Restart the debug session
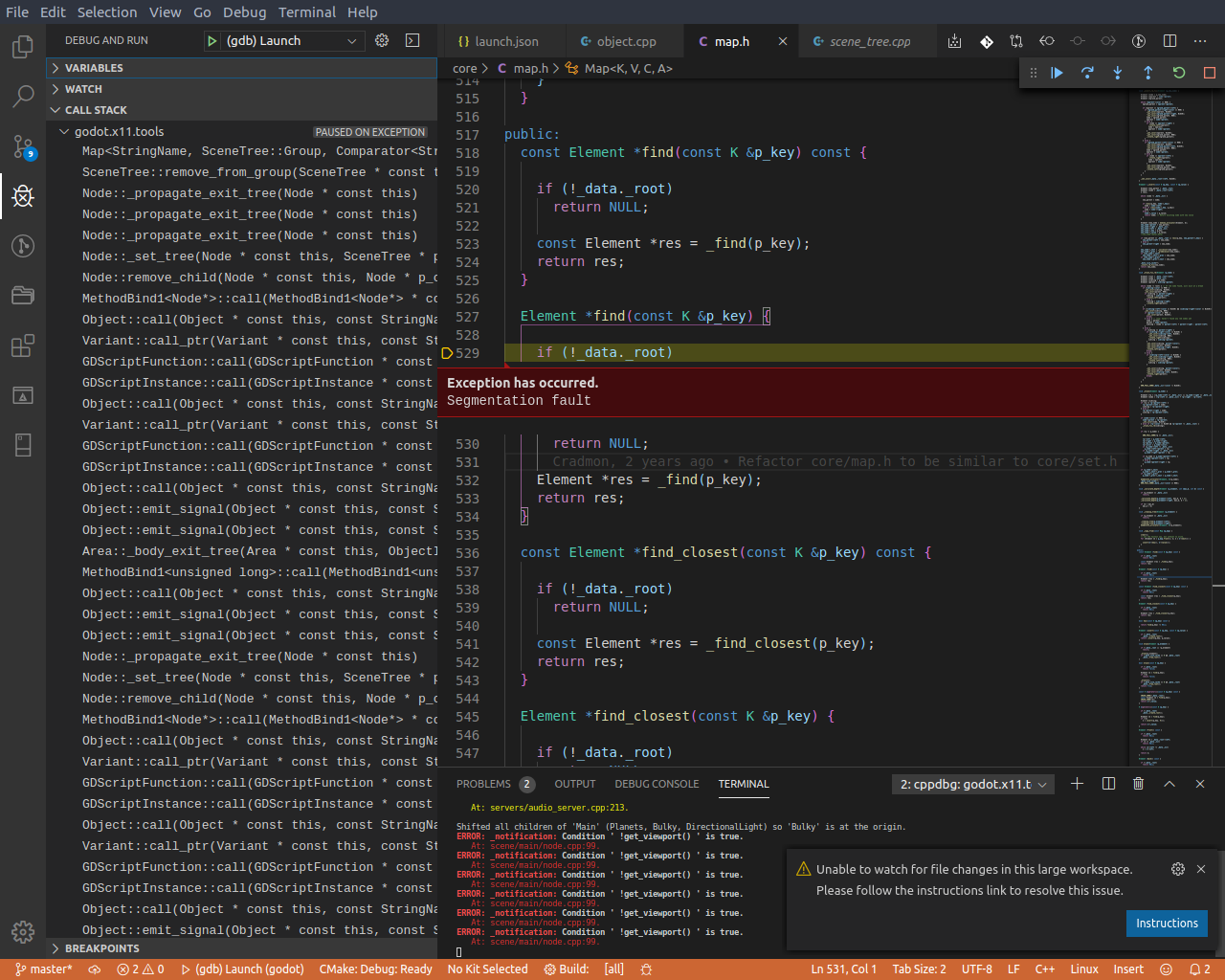1225x980 pixels. point(1177,72)
